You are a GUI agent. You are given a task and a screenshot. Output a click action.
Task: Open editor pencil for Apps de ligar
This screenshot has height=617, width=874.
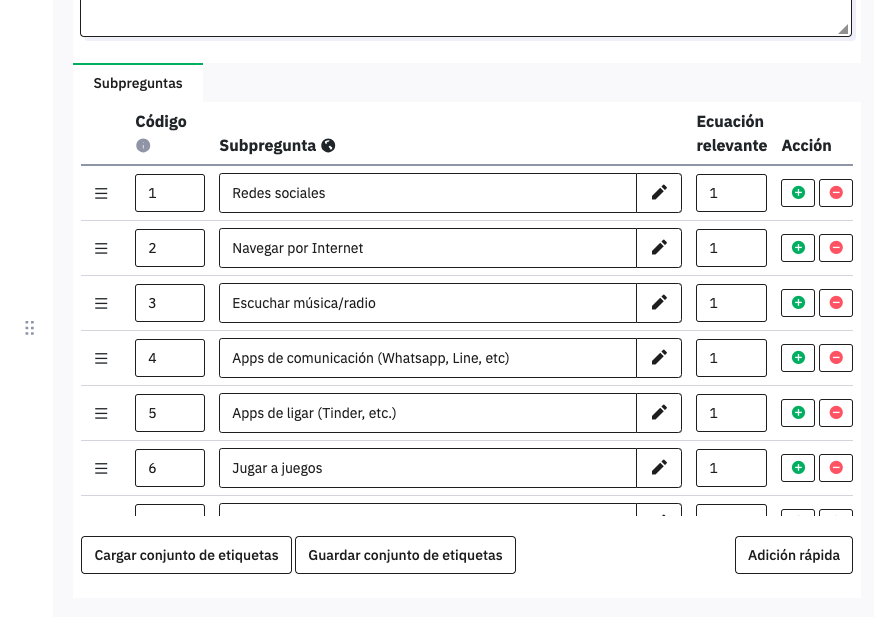pos(659,412)
